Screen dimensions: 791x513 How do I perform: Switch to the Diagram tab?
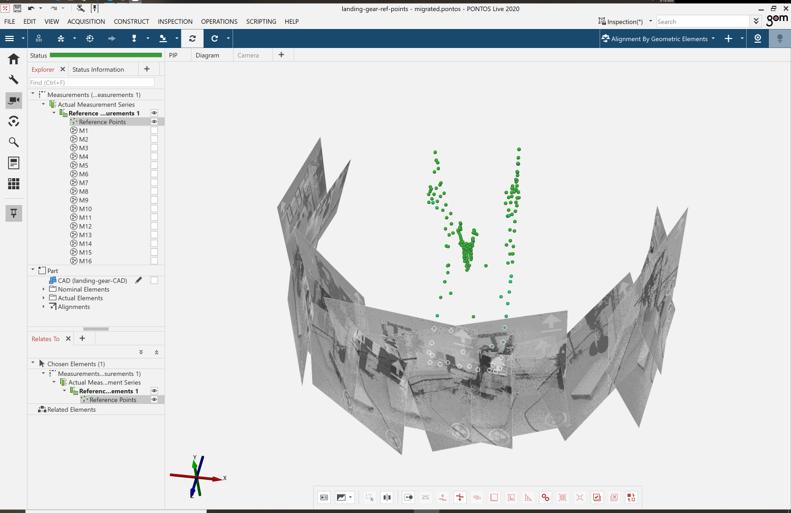tap(207, 55)
